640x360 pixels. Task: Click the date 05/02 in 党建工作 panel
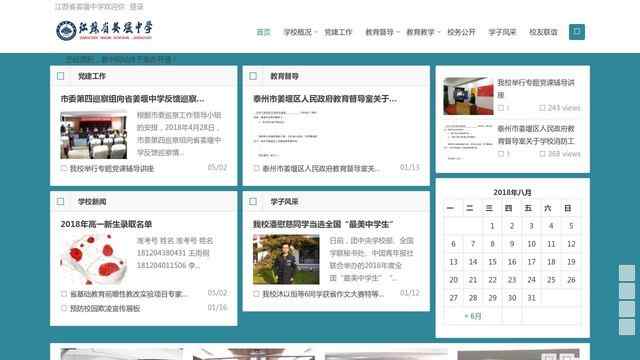click(x=217, y=167)
